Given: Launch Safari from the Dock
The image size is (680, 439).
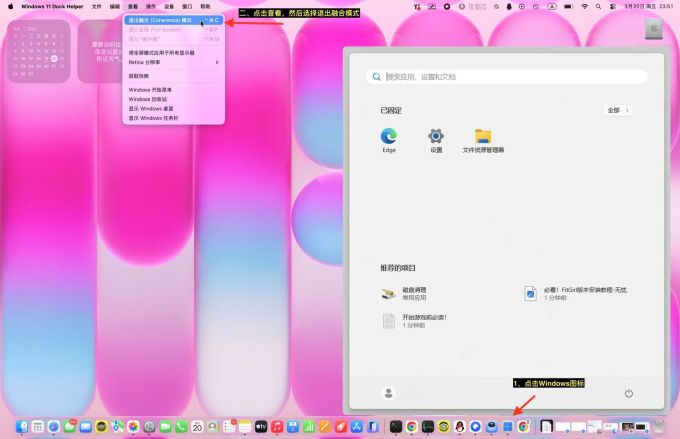Looking at the screenshot, I should click(54, 427).
